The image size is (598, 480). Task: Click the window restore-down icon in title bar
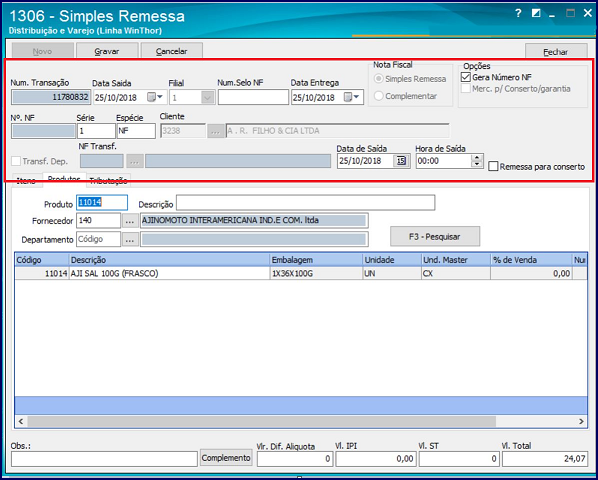(x=536, y=14)
